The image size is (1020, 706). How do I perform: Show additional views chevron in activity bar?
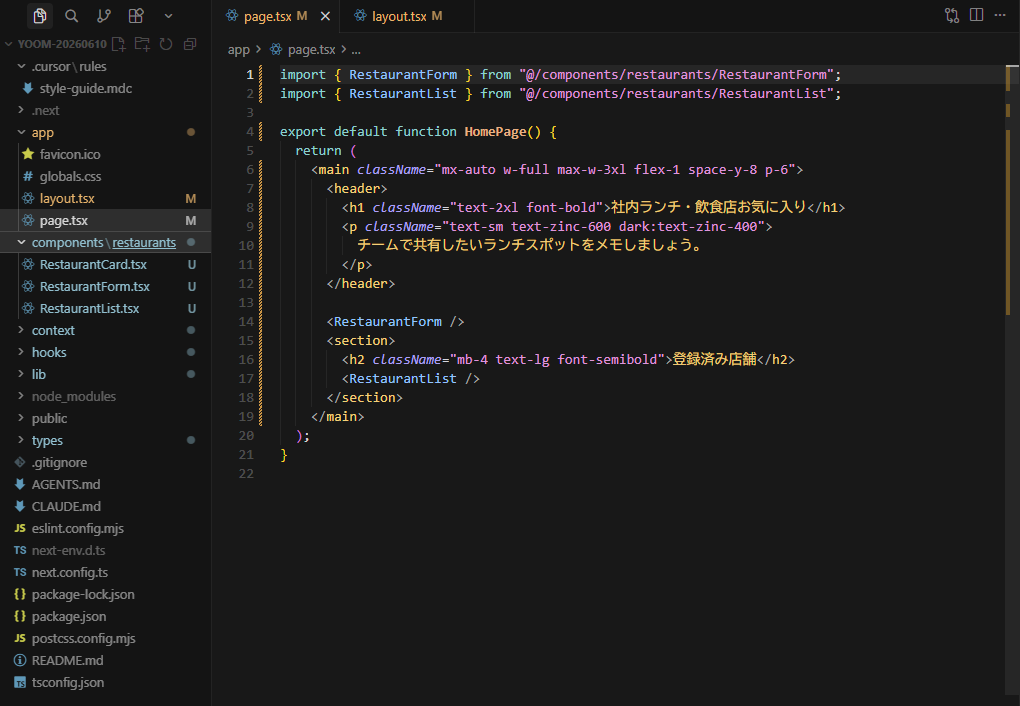point(168,16)
